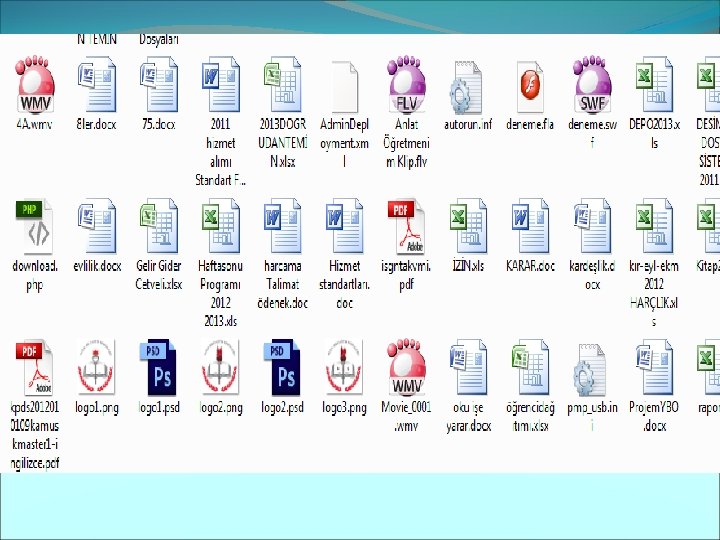Select the KARAR.doc Word icon
720x540 pixels.
coord(530,226)
